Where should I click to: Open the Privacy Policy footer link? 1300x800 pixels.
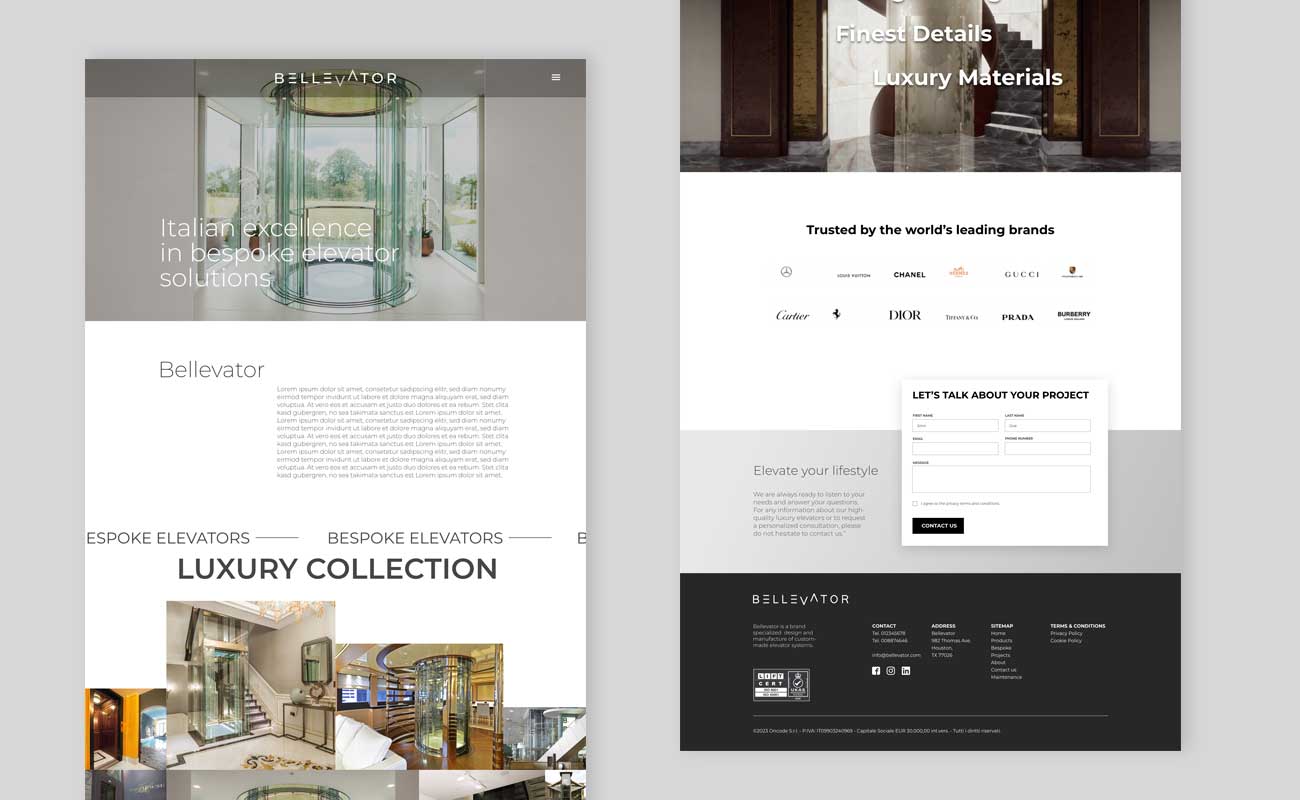click(1066, 634)
